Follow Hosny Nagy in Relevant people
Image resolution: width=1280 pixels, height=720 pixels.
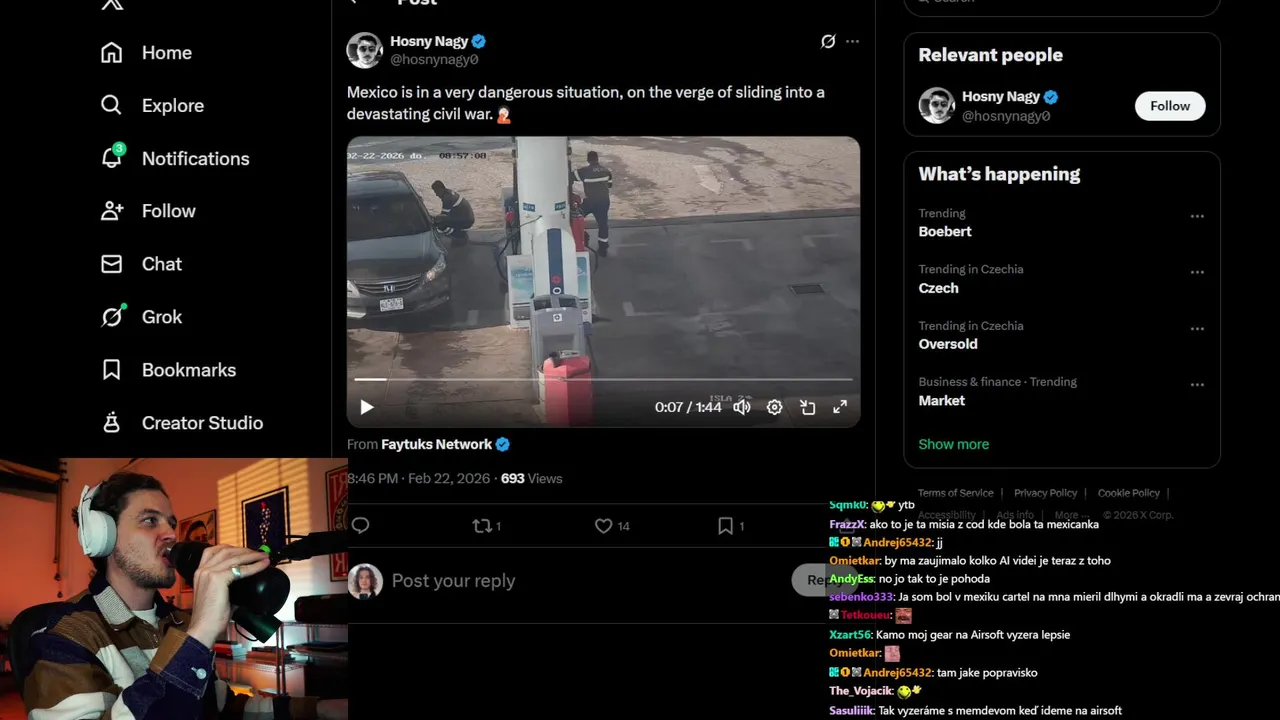1170,106
